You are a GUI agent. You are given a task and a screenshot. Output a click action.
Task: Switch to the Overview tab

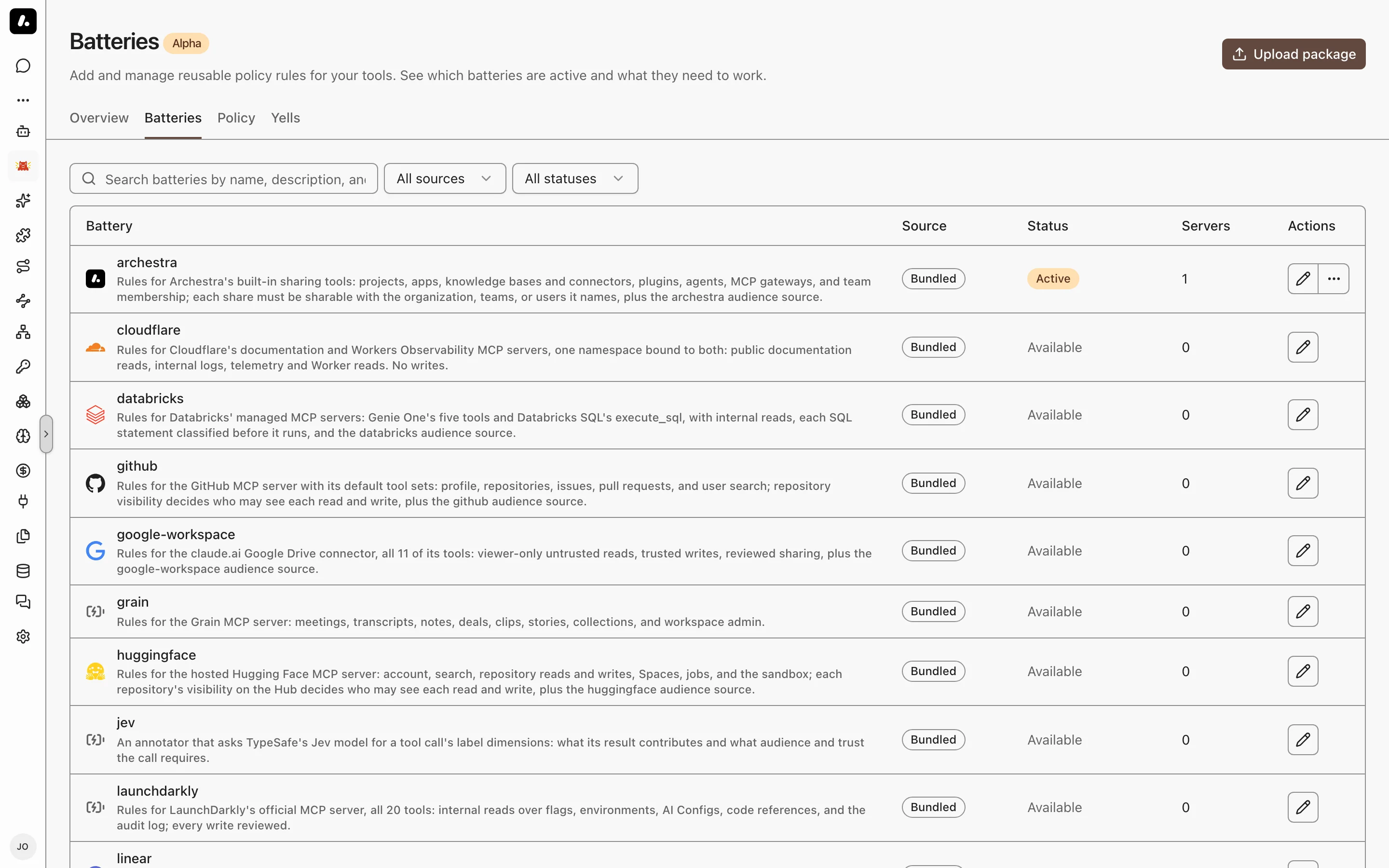coord(99,118)
